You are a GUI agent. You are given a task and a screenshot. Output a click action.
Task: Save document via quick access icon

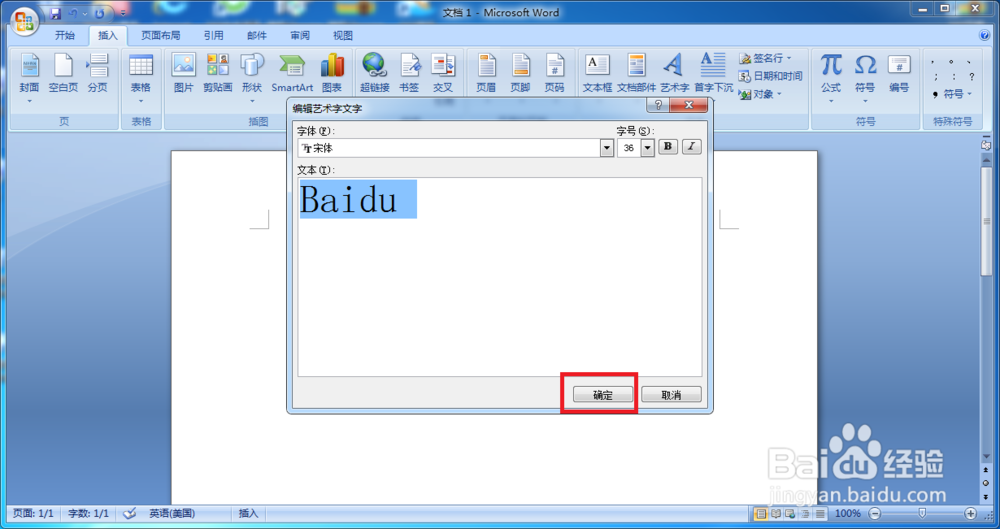(55, 13)
